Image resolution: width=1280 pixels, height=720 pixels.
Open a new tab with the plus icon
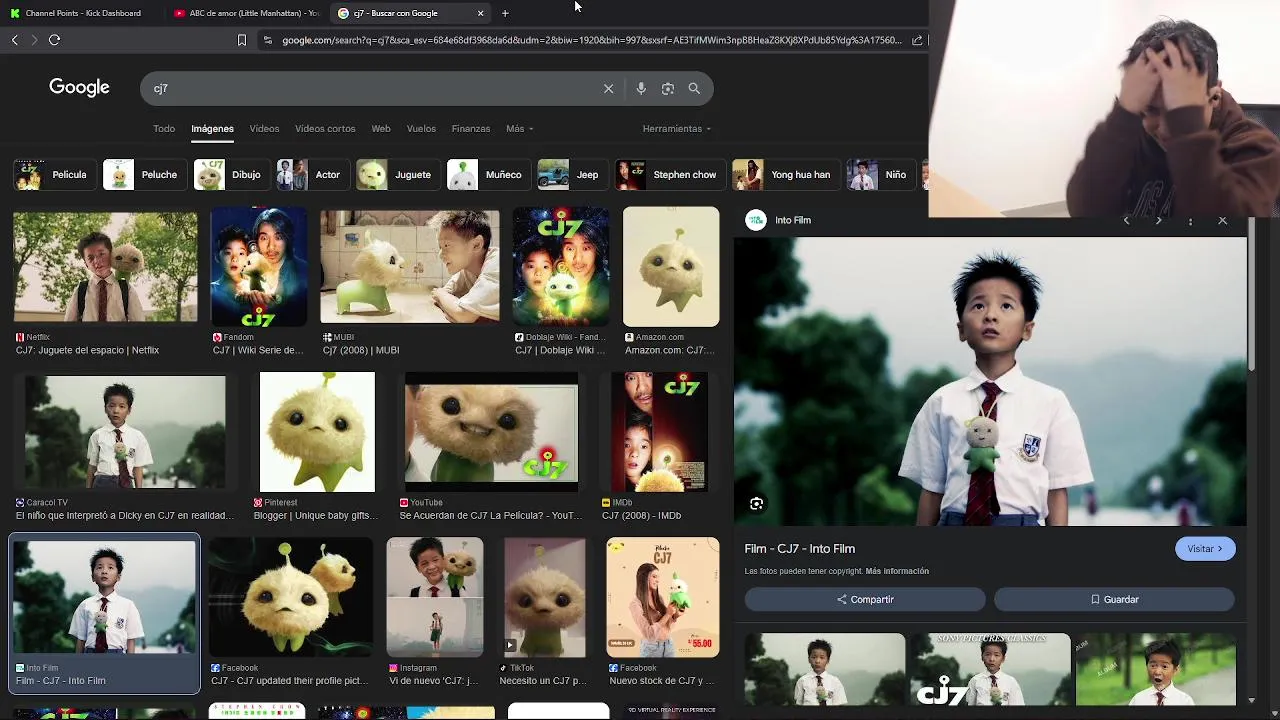[505, 13]
